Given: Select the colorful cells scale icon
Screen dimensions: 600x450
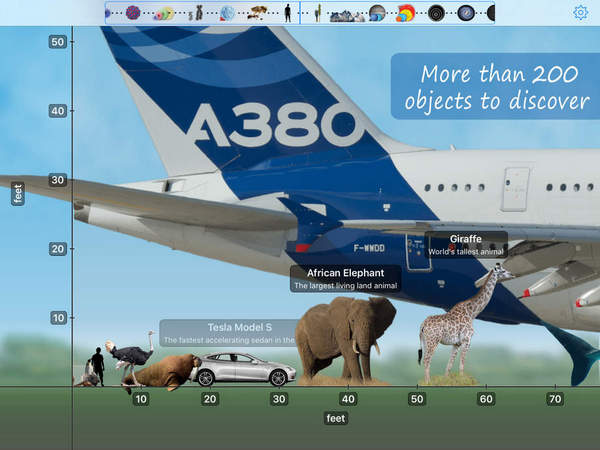Looking at the screenshot, I should pyautogui.click(x=165, y=14).
